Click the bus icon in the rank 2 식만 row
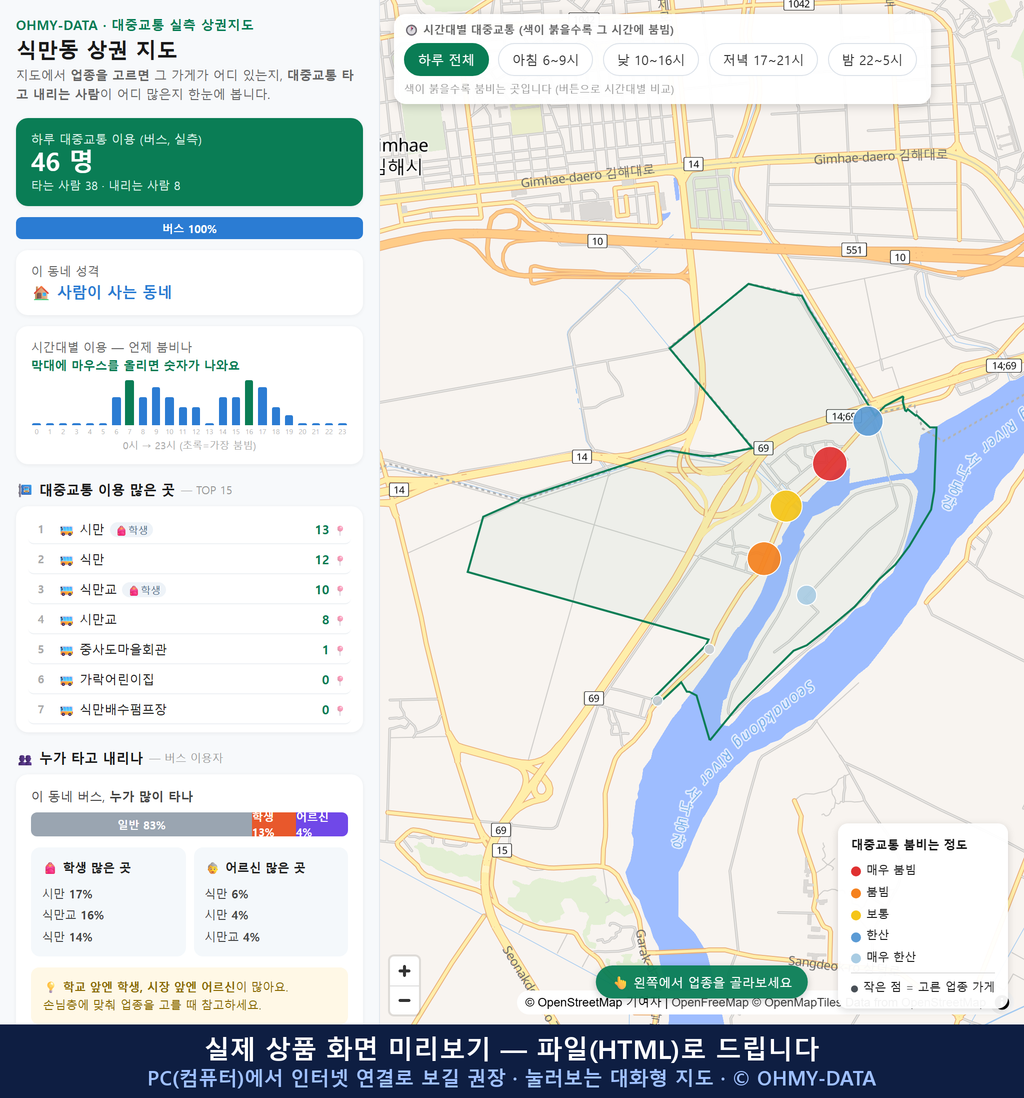1024x1098 pixels. click(x=67, y=560)
